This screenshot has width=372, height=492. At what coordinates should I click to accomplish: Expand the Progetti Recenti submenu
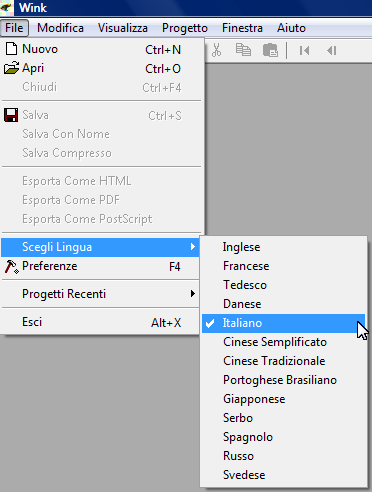click(x=101, y=294)
